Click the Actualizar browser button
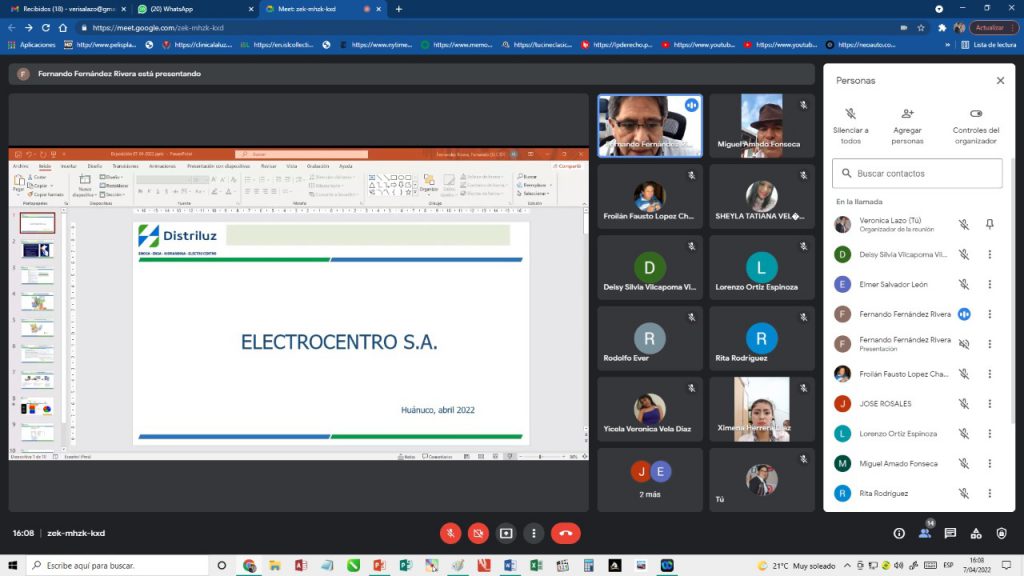The image size is (1024, 576). coord(989,28)
